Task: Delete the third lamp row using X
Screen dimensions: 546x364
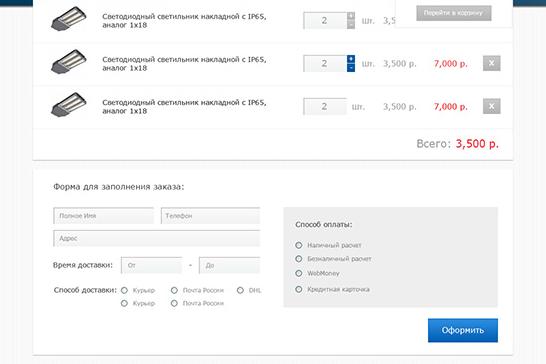Action: [491, 106]
